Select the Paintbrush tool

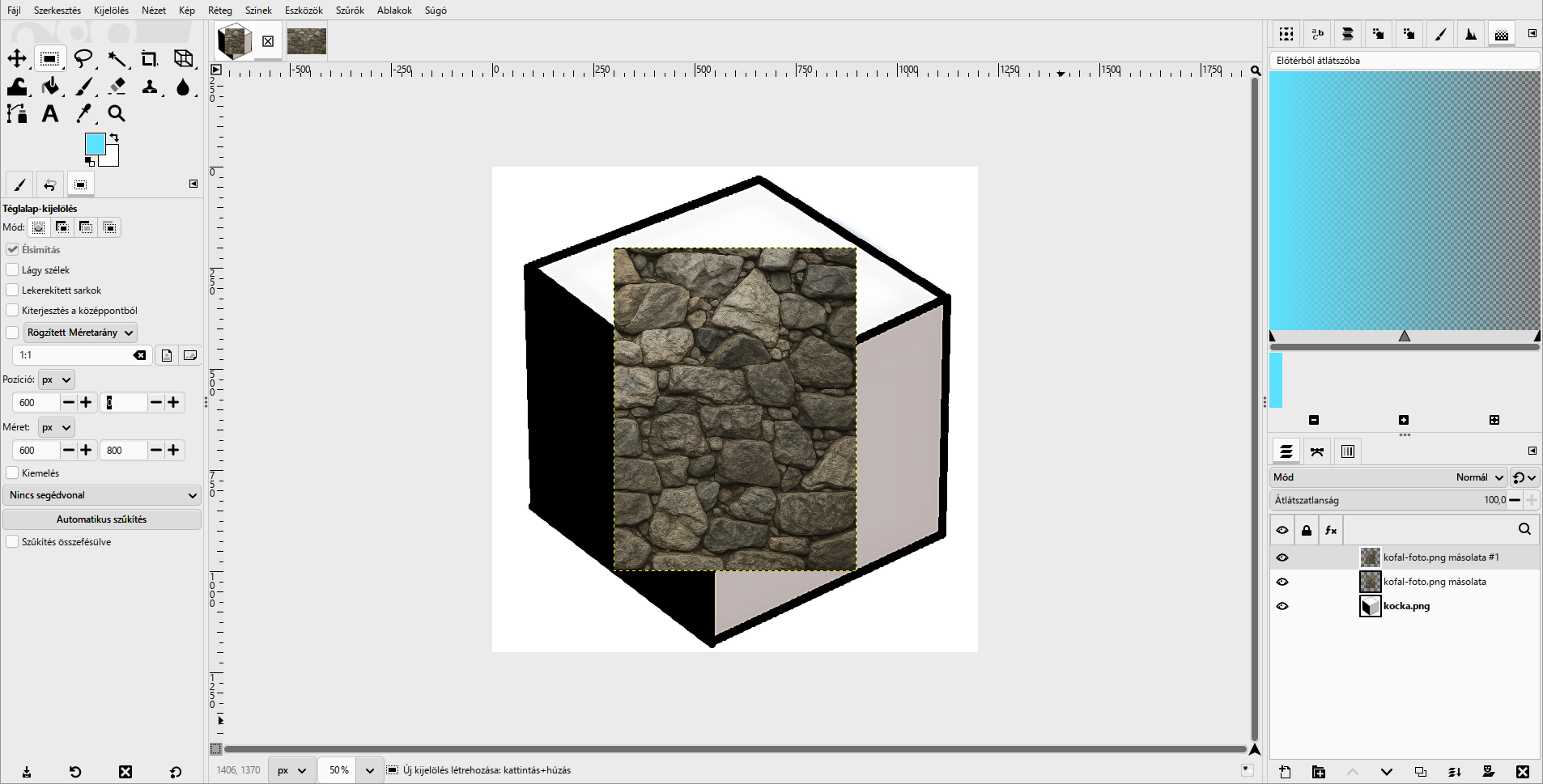click(83, 87)
